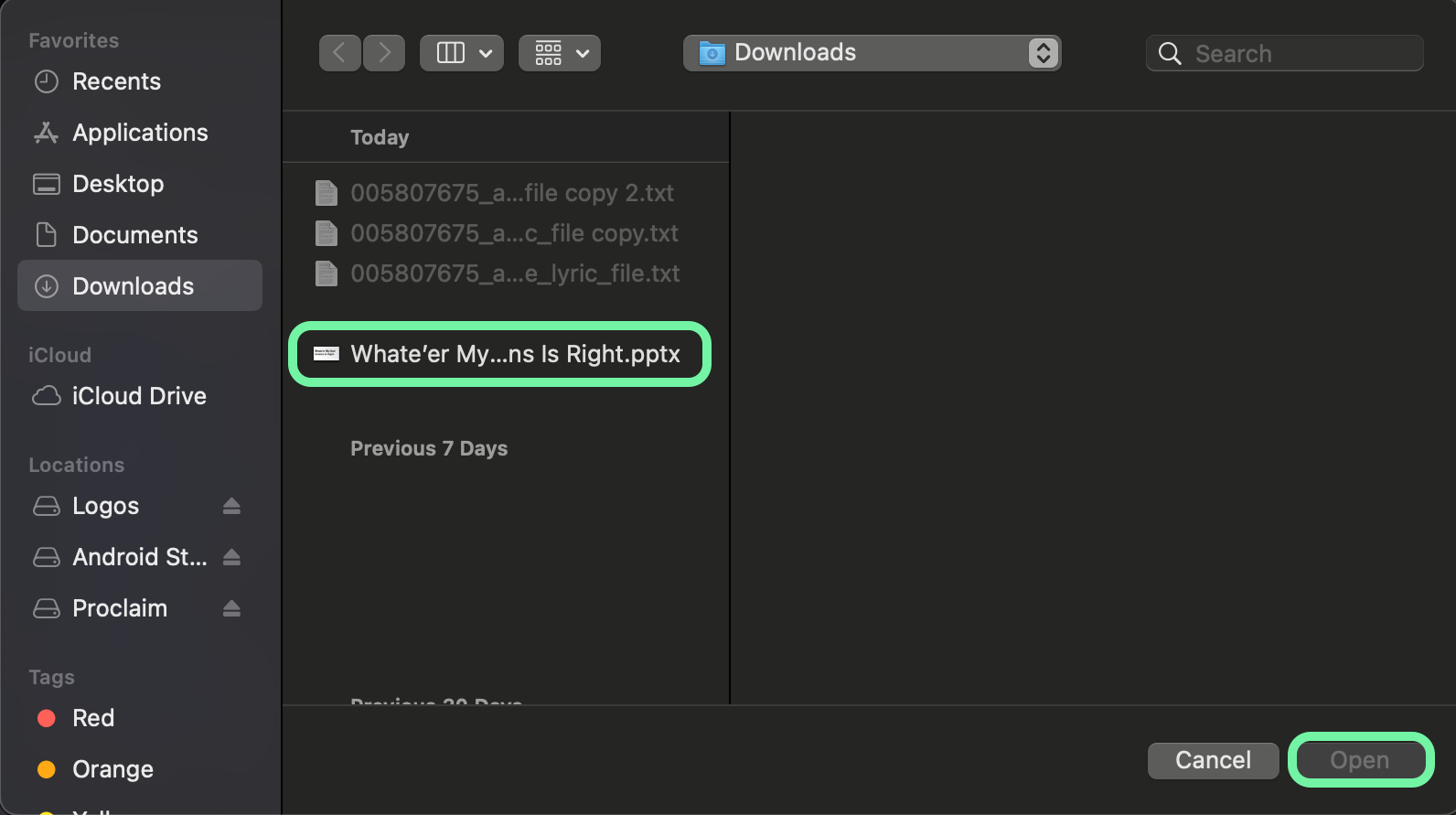Click the Cancel button

(x=1213, y=760)
